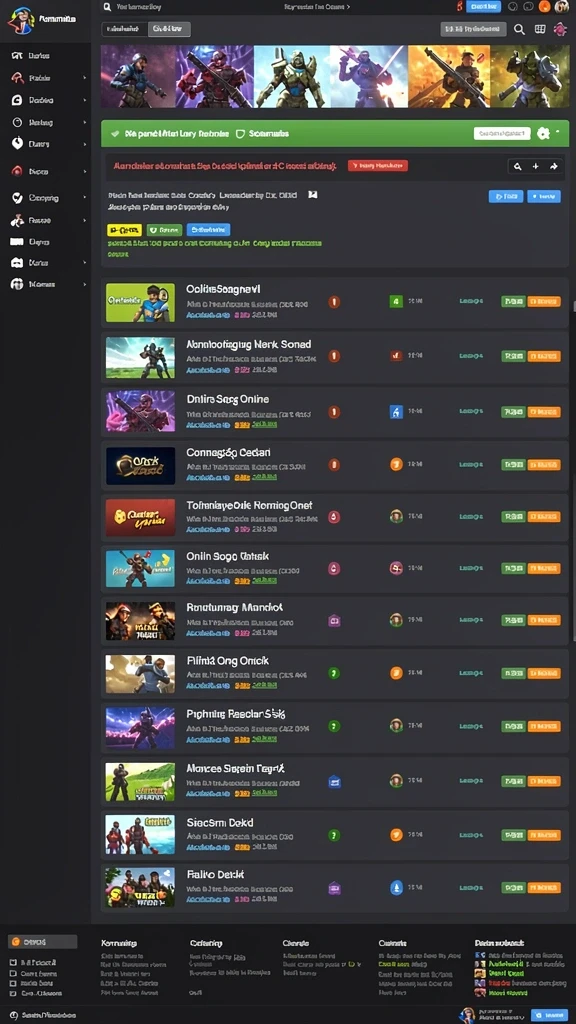Expand the bottom sidebar item's chevron
Viewport: 576px width, 1024px height.
click(x=85, y=285)
